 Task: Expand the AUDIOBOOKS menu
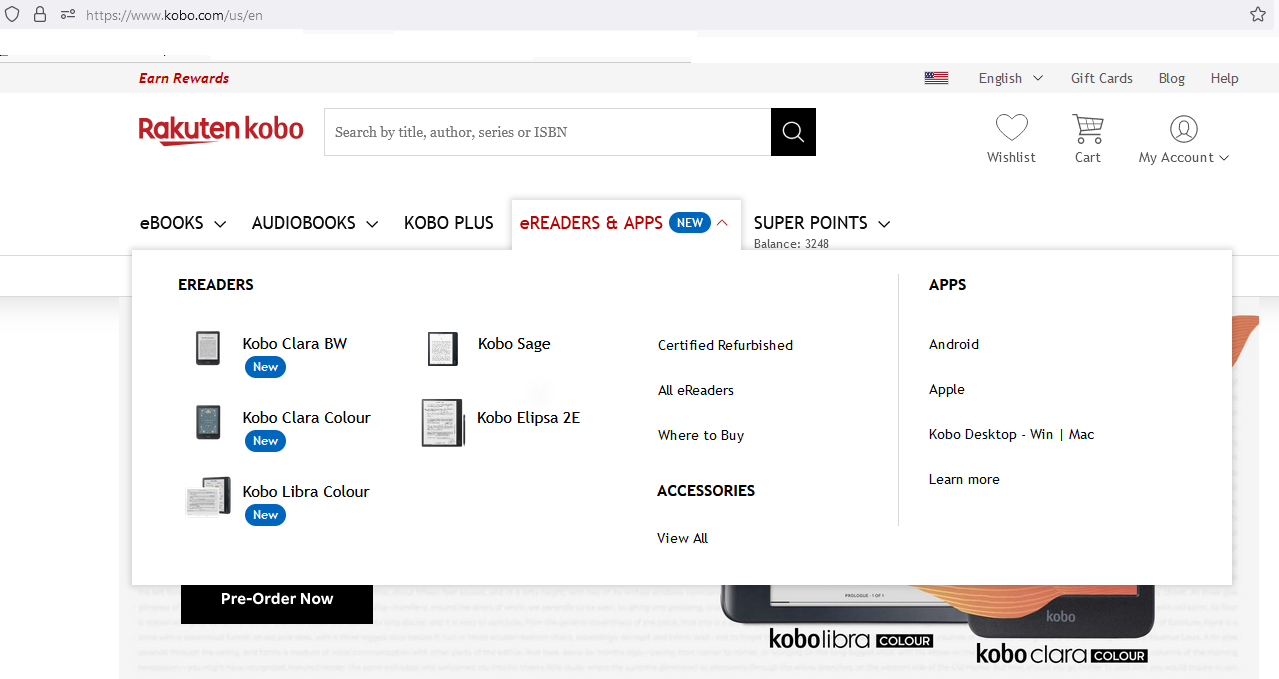pos(315,223)
